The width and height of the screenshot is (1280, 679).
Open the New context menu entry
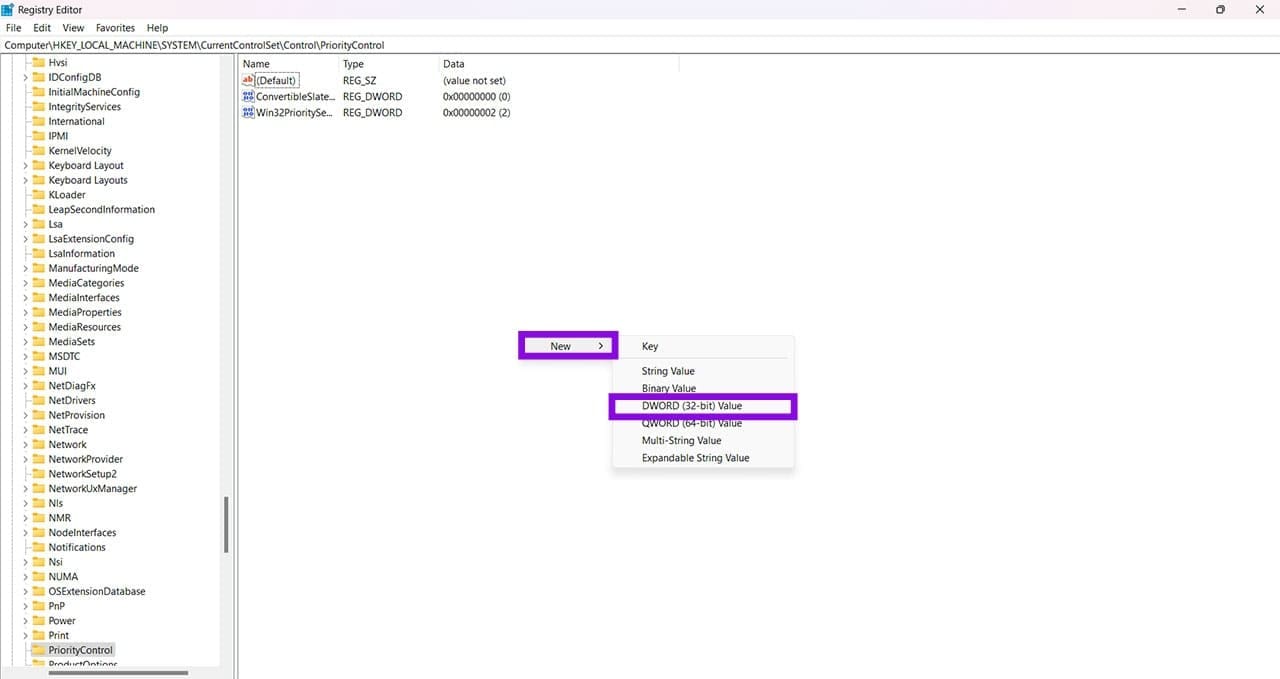click(568, 346)
